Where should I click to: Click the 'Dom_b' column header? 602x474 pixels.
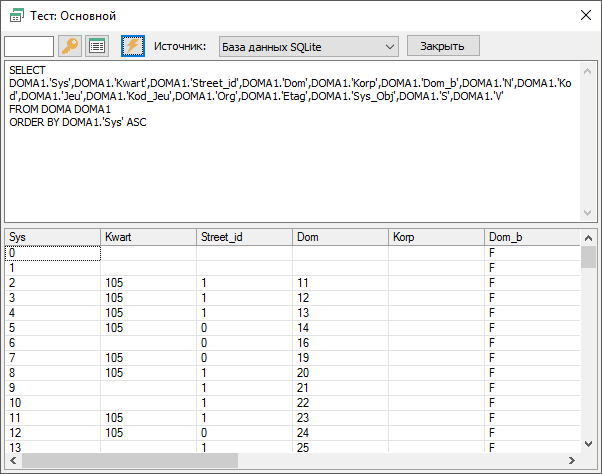click(x=530, y=237)
